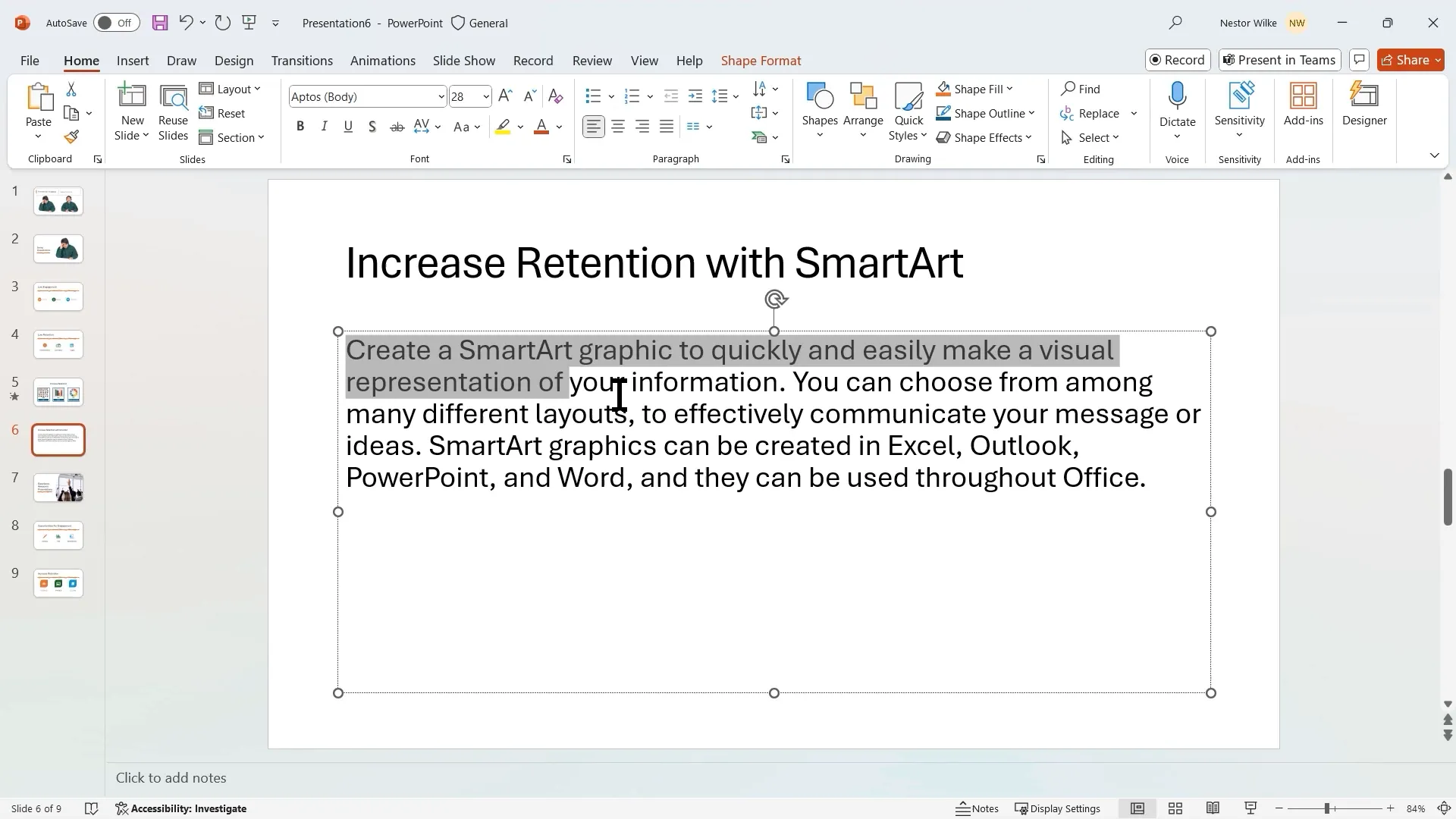Collapse the ribbon with chevron
The image size is (1456, 819).
pos(1434,155)
